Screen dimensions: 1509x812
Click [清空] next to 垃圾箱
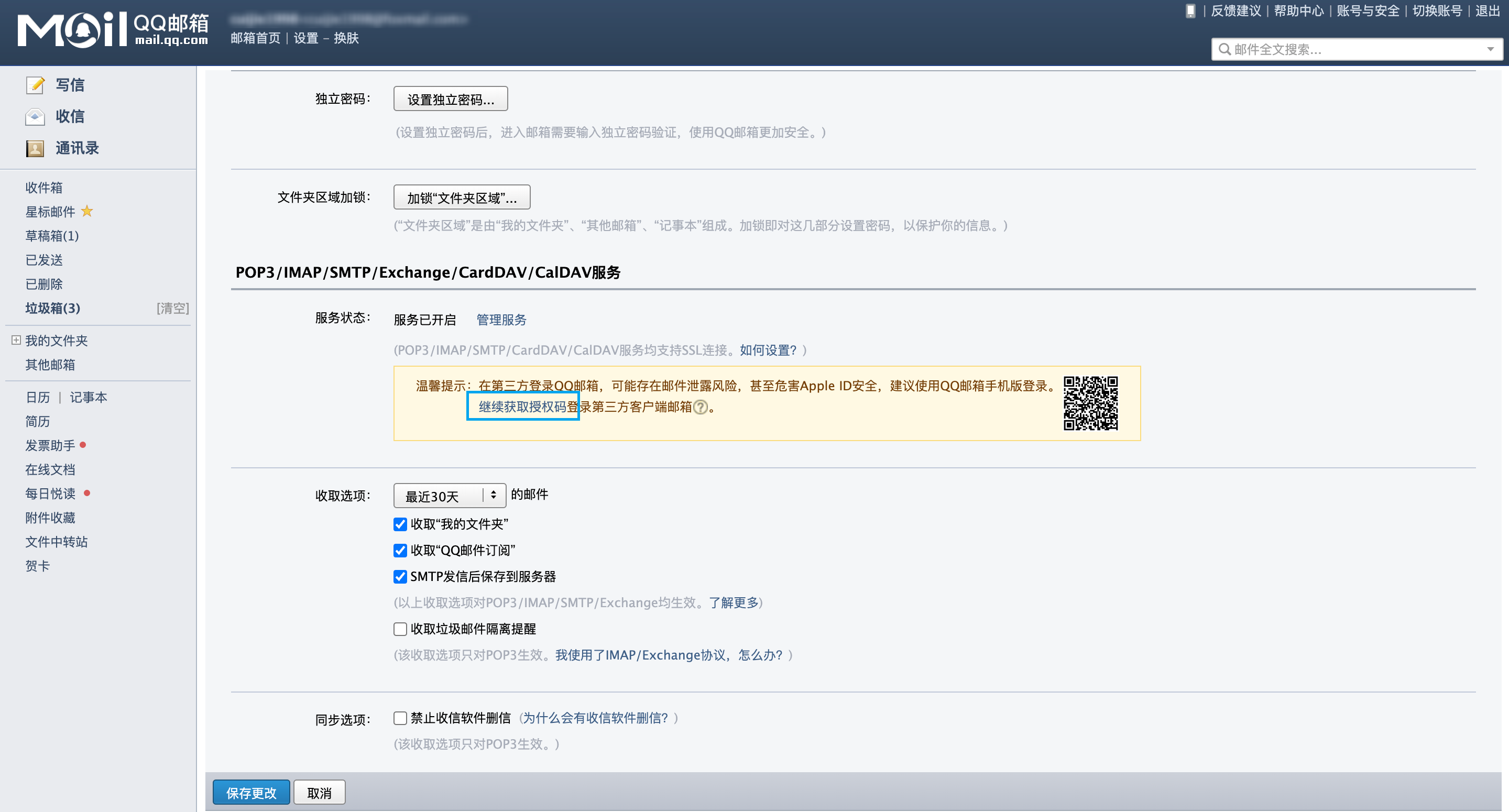coord(173,308)
